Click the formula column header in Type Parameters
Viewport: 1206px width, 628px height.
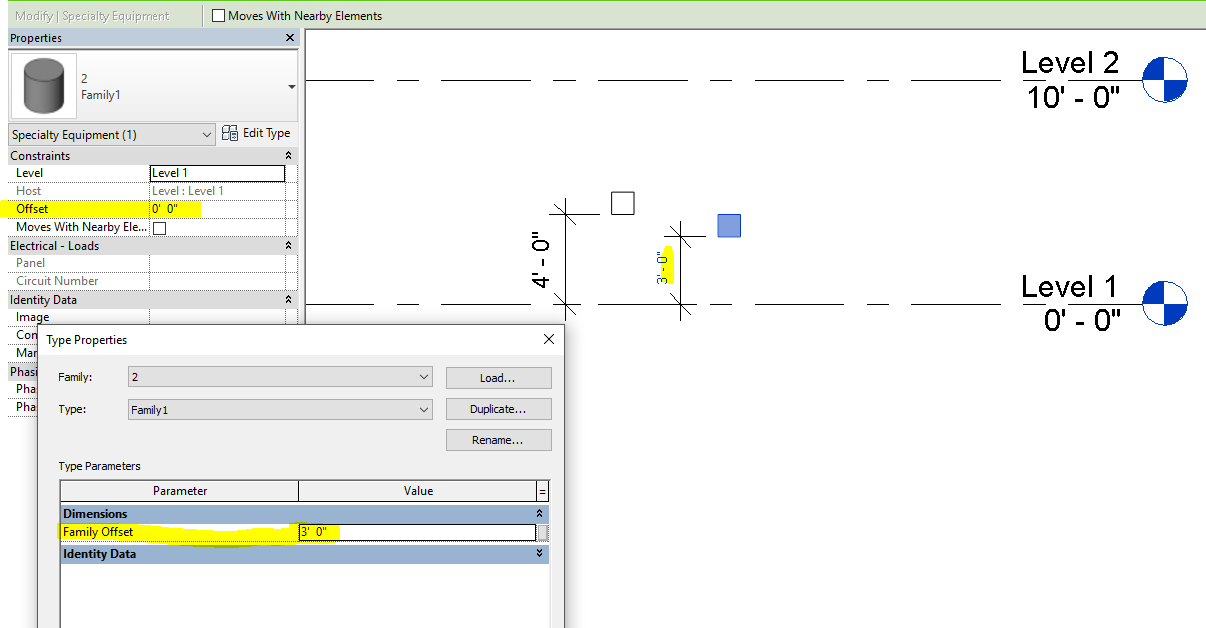tap(541, 490)
